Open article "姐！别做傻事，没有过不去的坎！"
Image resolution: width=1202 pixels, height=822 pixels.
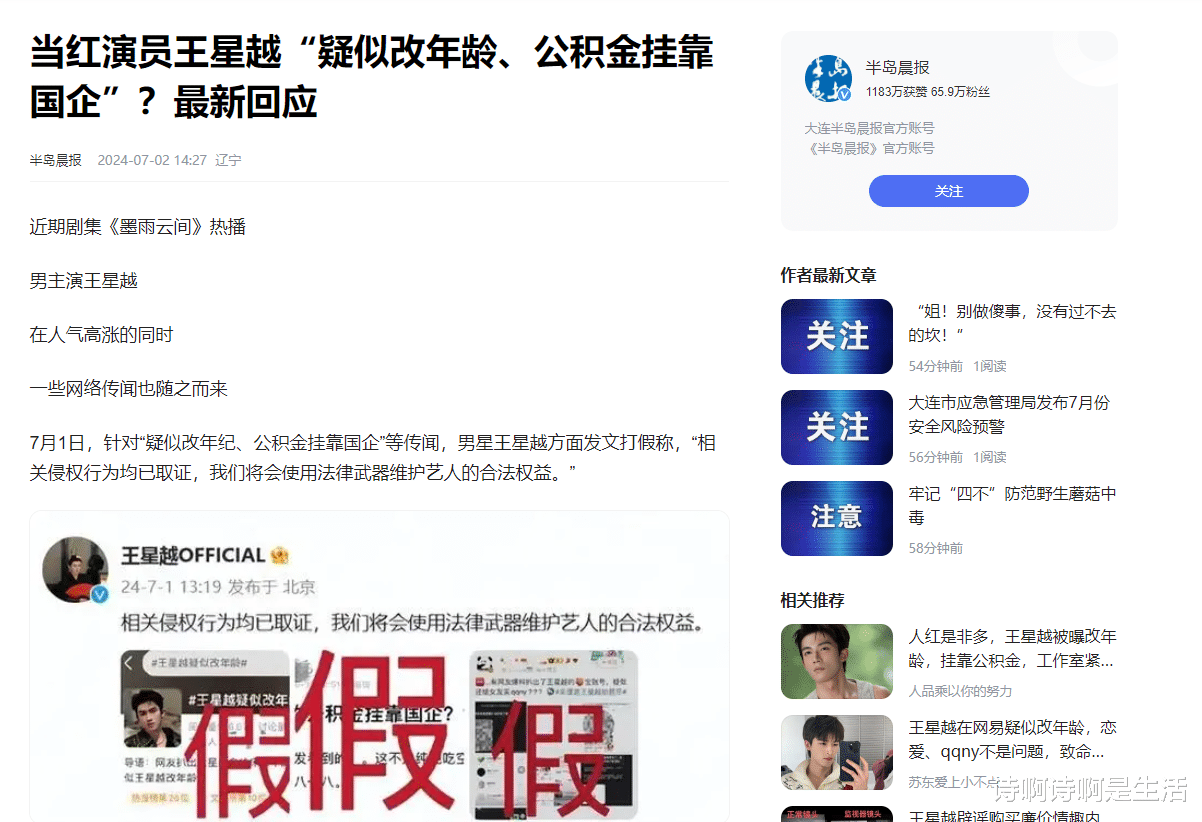point(1012,323)
